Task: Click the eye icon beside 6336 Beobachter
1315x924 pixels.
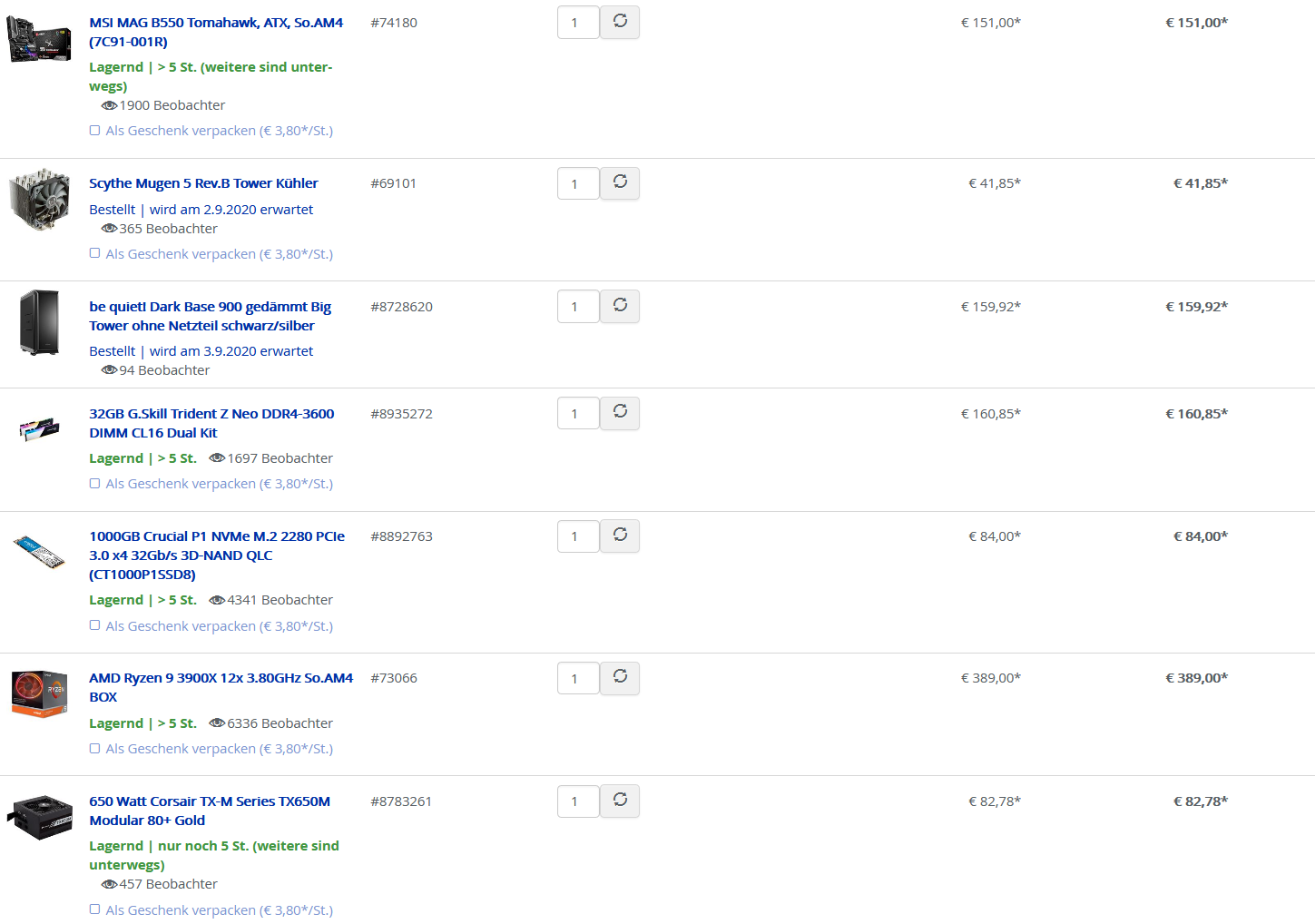Action: 217,723
